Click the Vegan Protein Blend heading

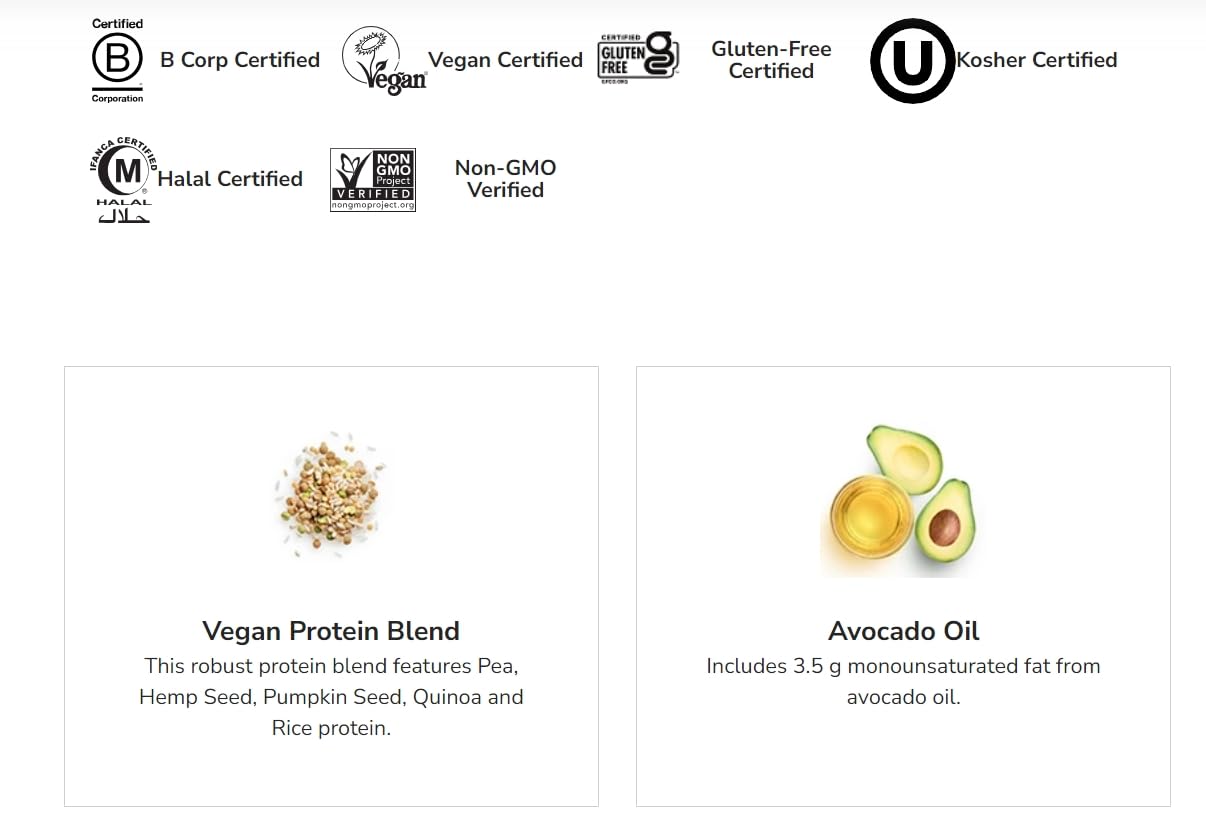[x=331, y=631]
